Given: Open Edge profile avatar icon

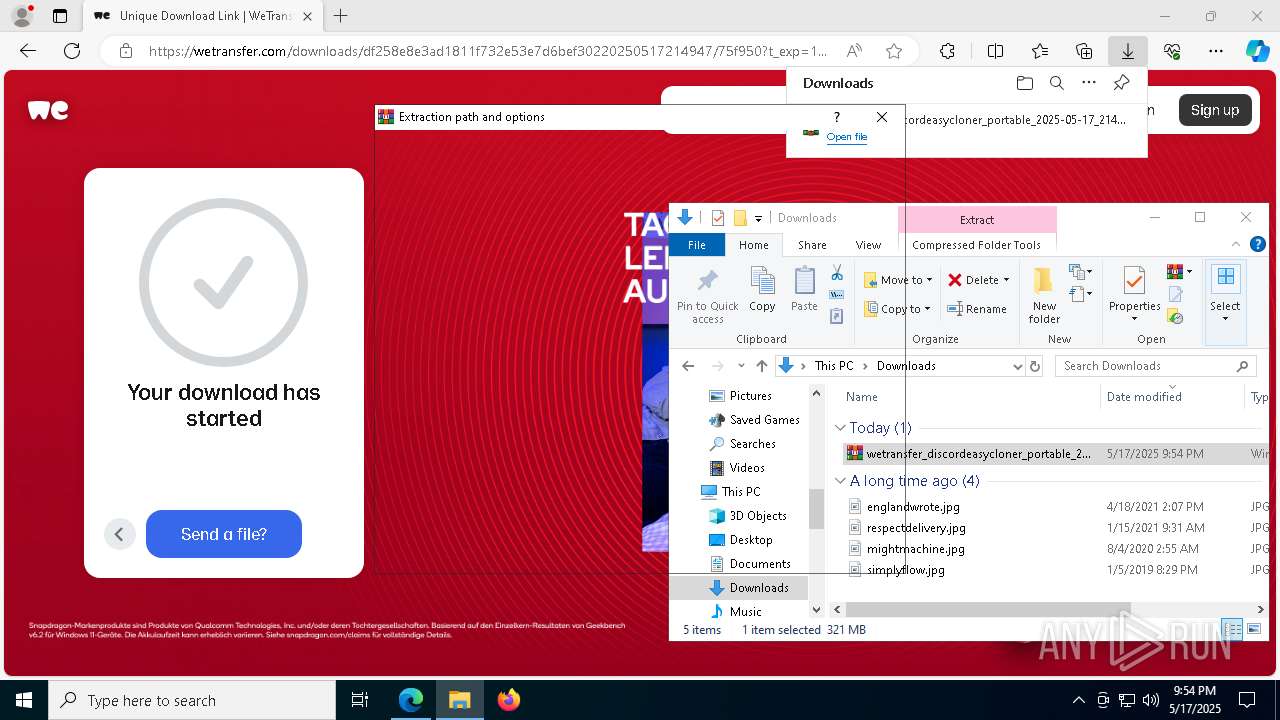Looking at the screenshot, I should [x=22, y=16].
